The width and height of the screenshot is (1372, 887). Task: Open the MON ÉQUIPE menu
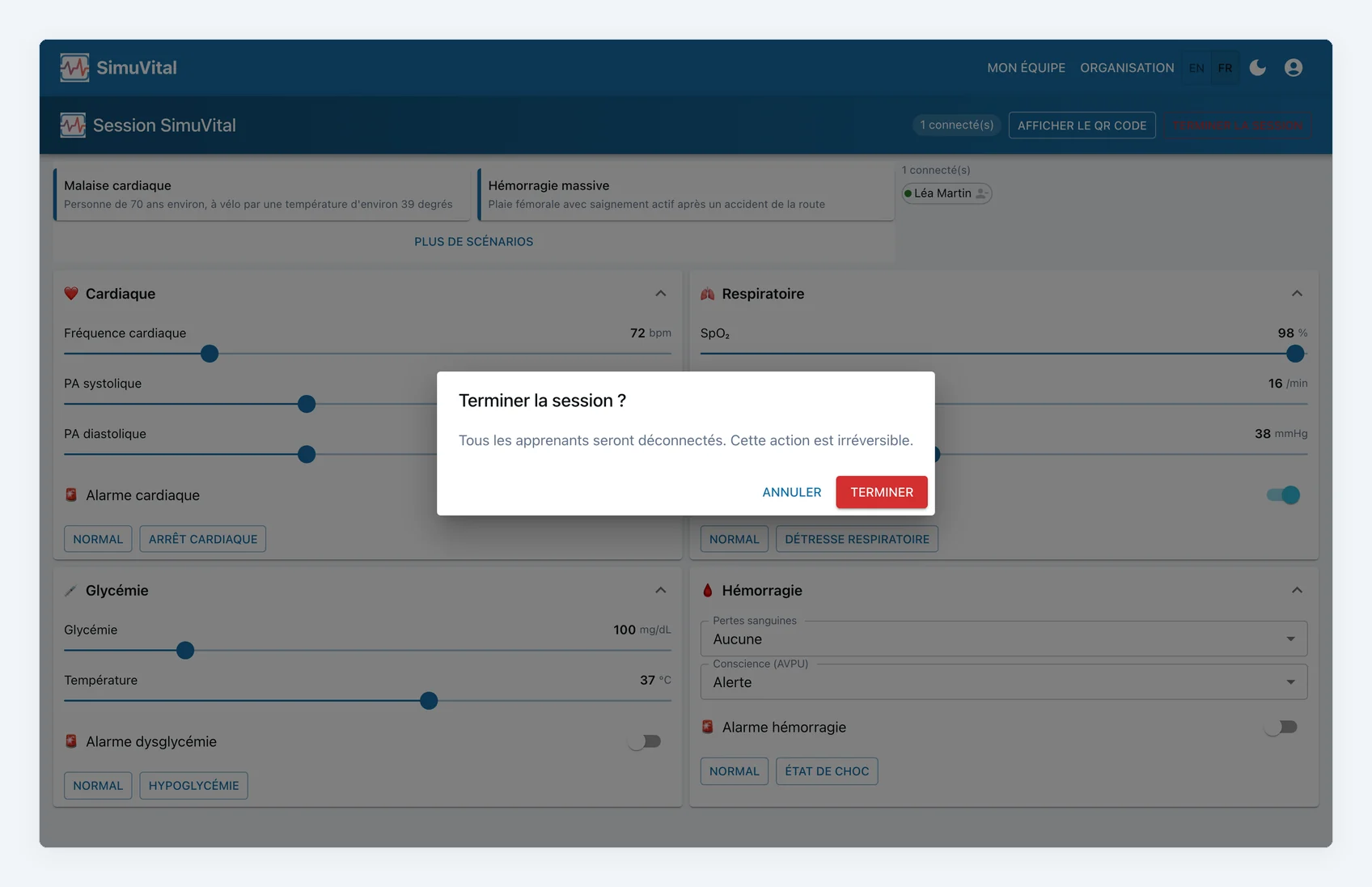pyautogui.click(x=1026, y=68)
